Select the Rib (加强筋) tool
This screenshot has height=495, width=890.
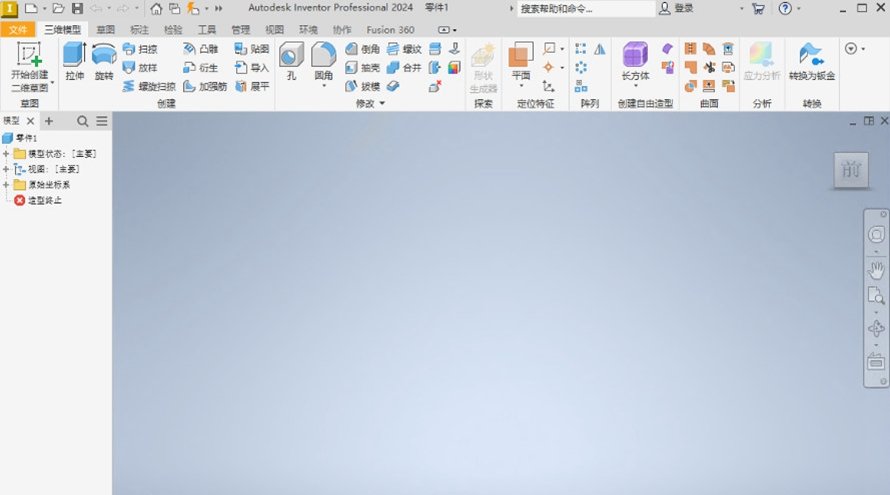[205, 86]
